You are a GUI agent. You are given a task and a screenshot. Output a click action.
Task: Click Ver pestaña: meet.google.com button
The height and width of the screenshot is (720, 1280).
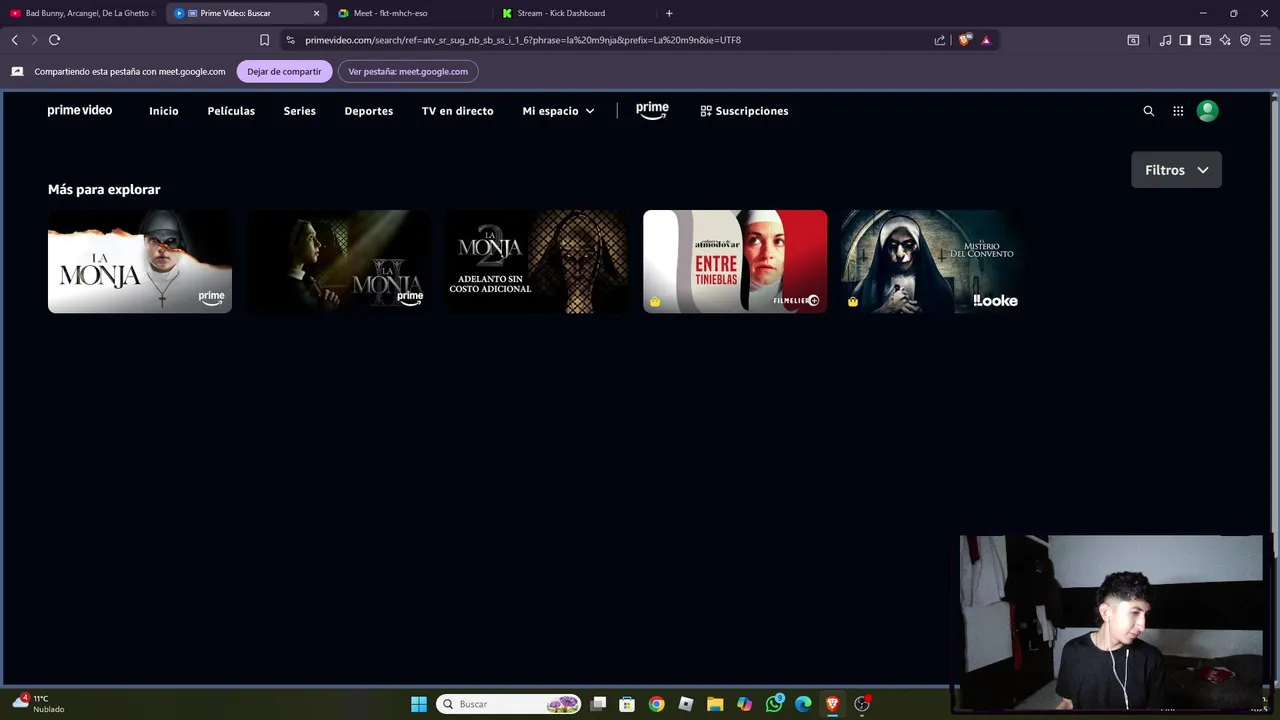[x=408, y=72]
